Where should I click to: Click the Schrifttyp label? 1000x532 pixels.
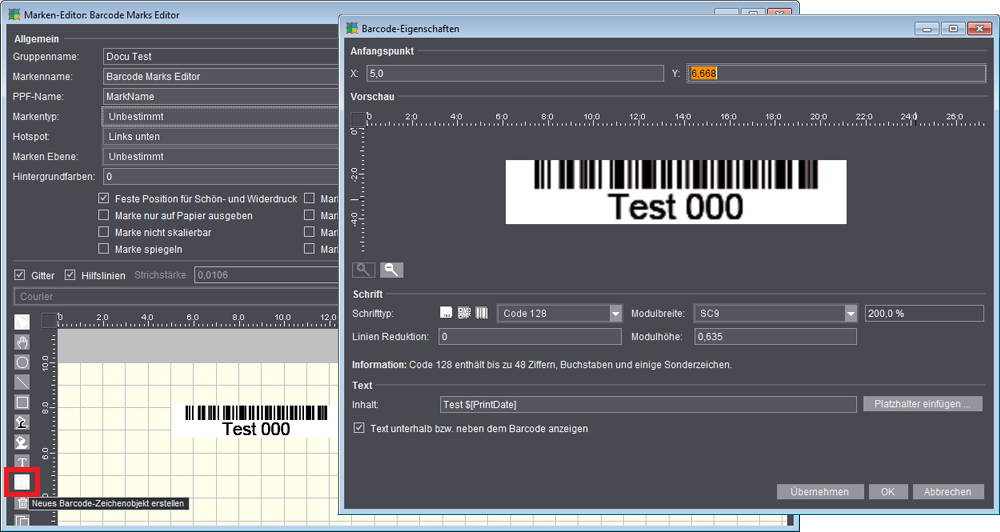pyautogui.click(x=373, y=313)
